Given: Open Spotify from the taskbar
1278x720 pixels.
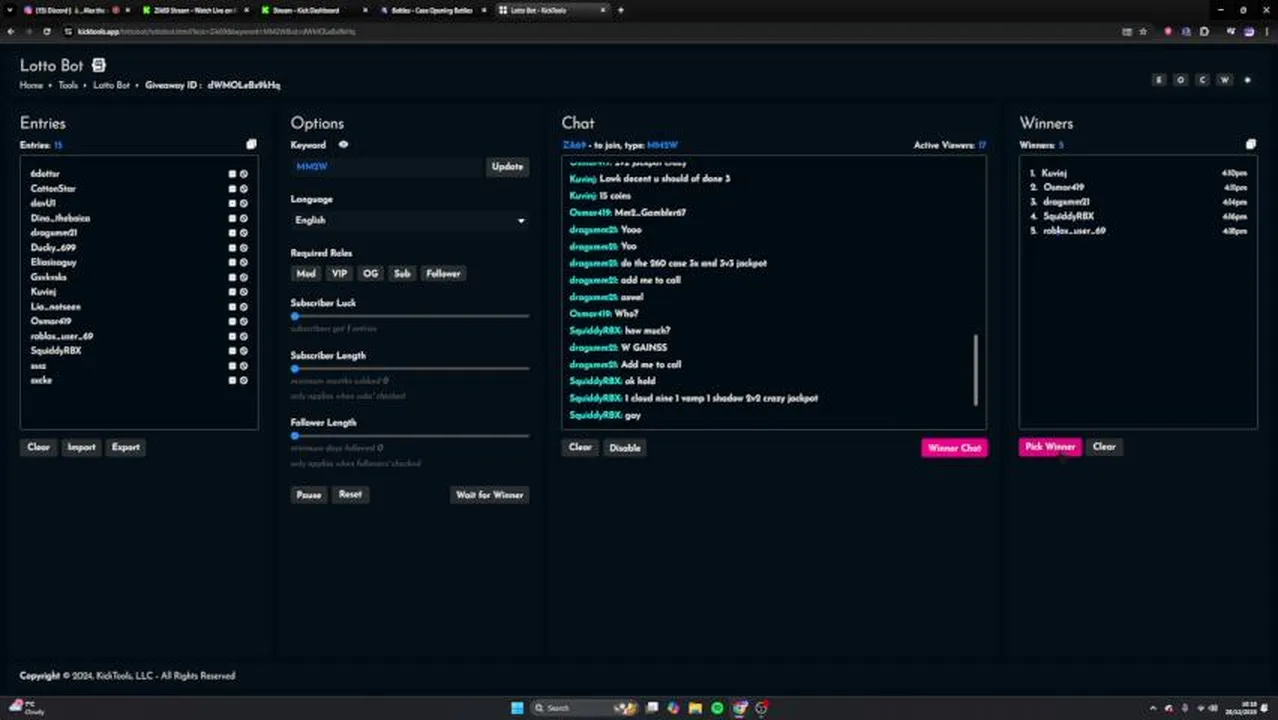Looking at the screenshot, I should pyautogui.click(x=717, y=708).
